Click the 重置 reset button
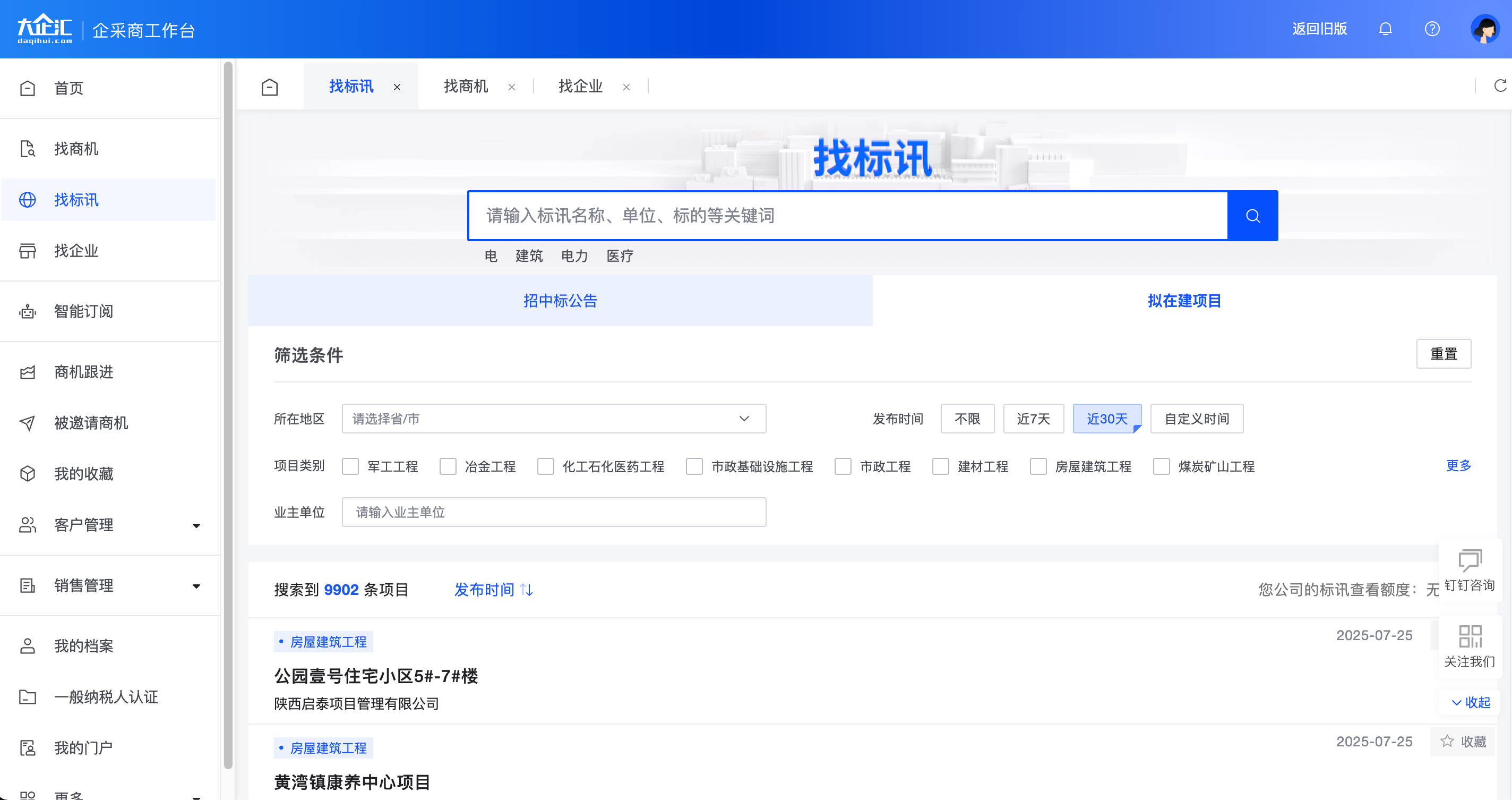 click(x=1445, y=354)
